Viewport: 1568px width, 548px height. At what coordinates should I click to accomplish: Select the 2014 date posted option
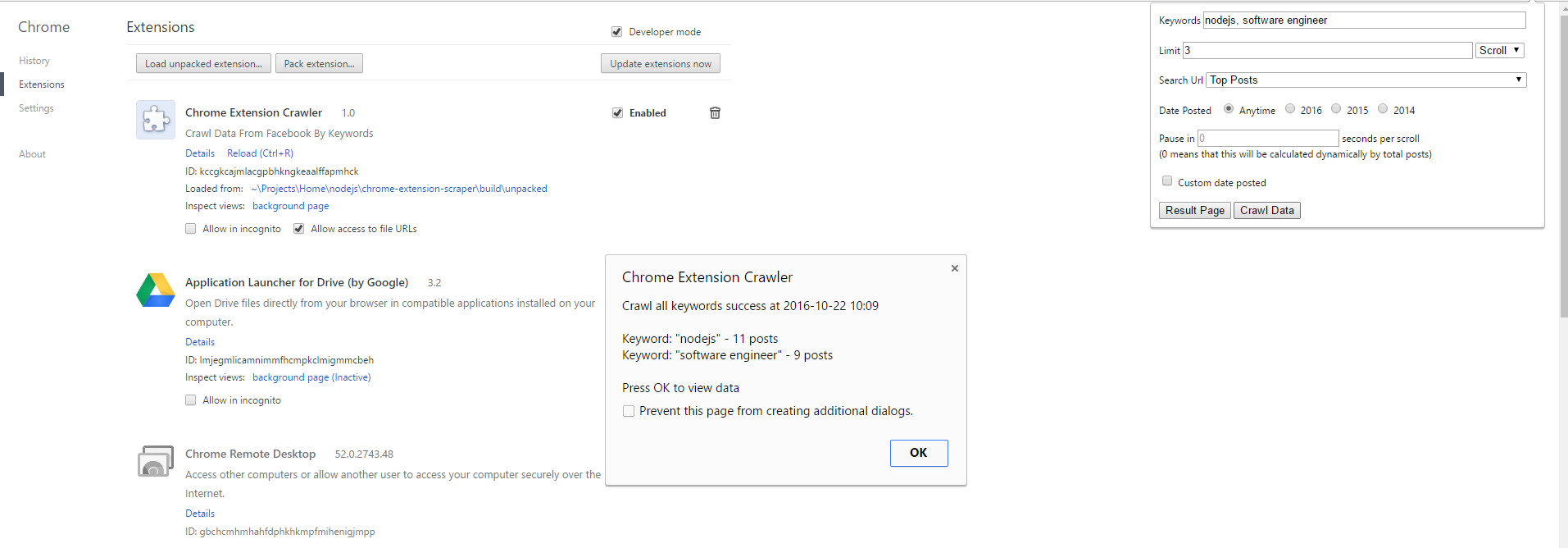pos(1383,108)
